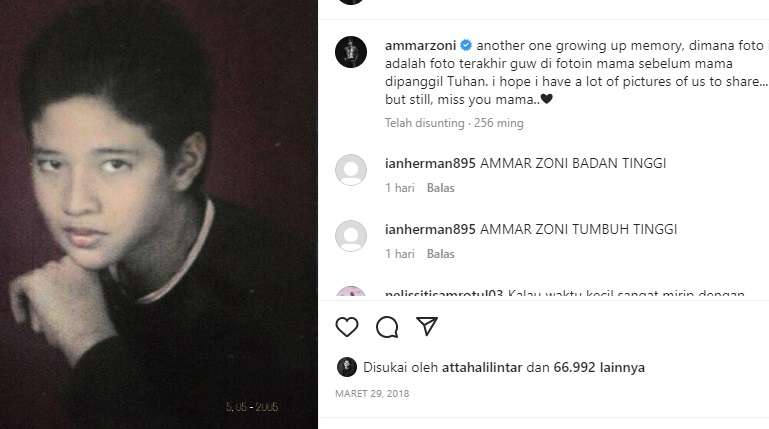Open comments using speech bubble icon
The width and height of the screenshot is (769, 429).
pyautogui.click(x=387, y=327)
